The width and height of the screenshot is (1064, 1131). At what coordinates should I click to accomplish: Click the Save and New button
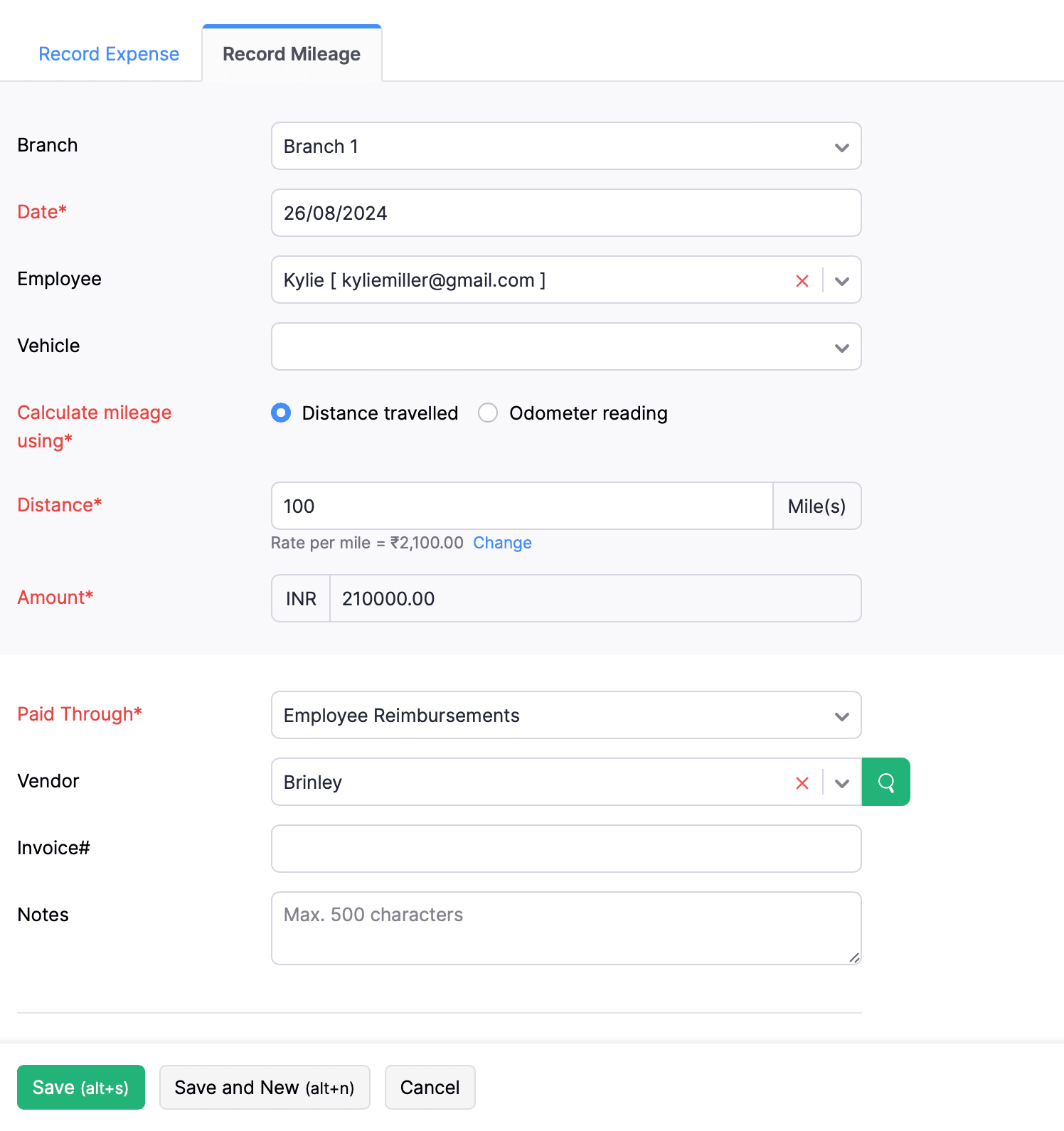pos(265,1088)
